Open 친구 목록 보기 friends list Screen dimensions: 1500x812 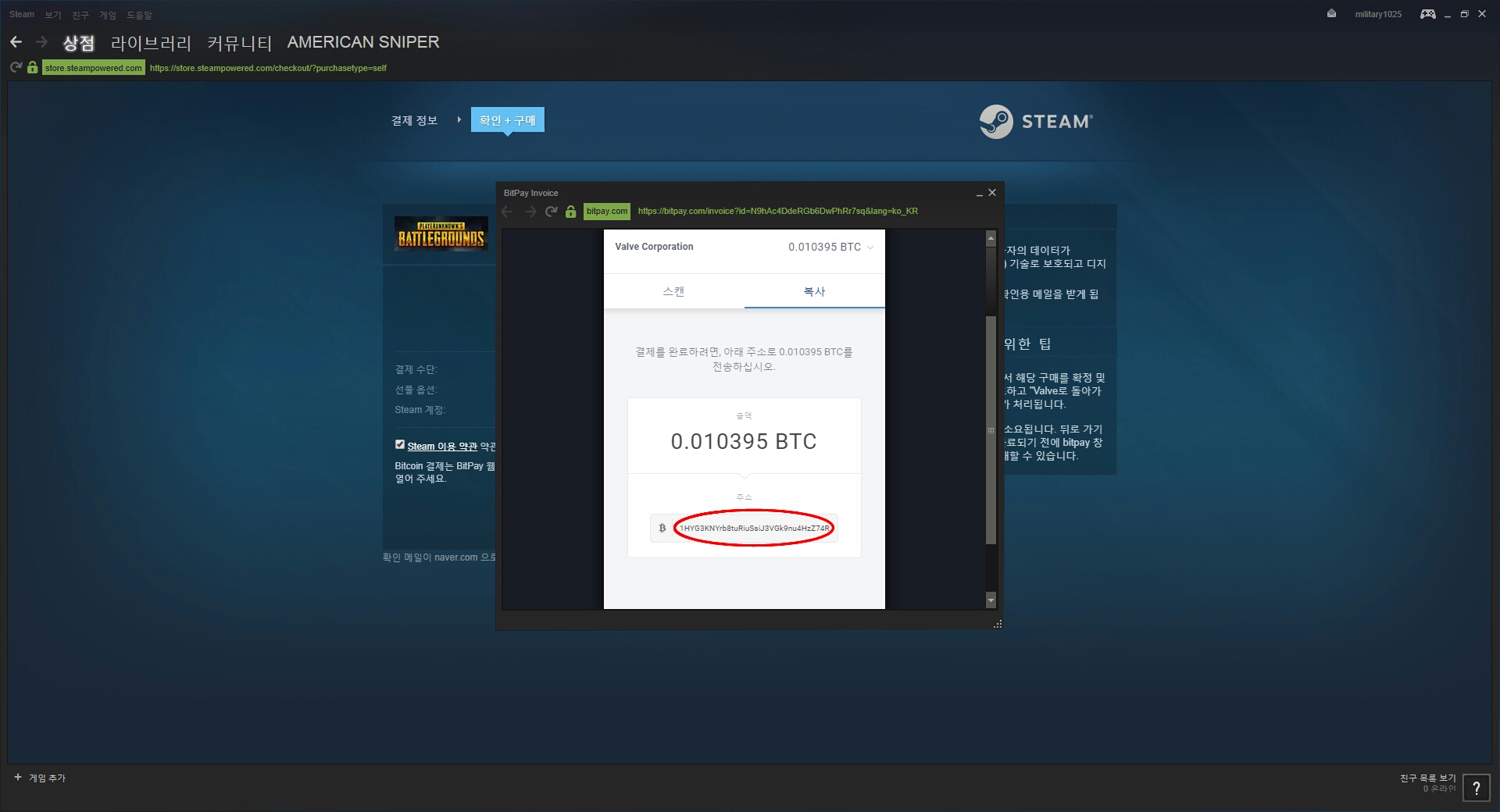pyautogui.click(x=1428, y=778)
